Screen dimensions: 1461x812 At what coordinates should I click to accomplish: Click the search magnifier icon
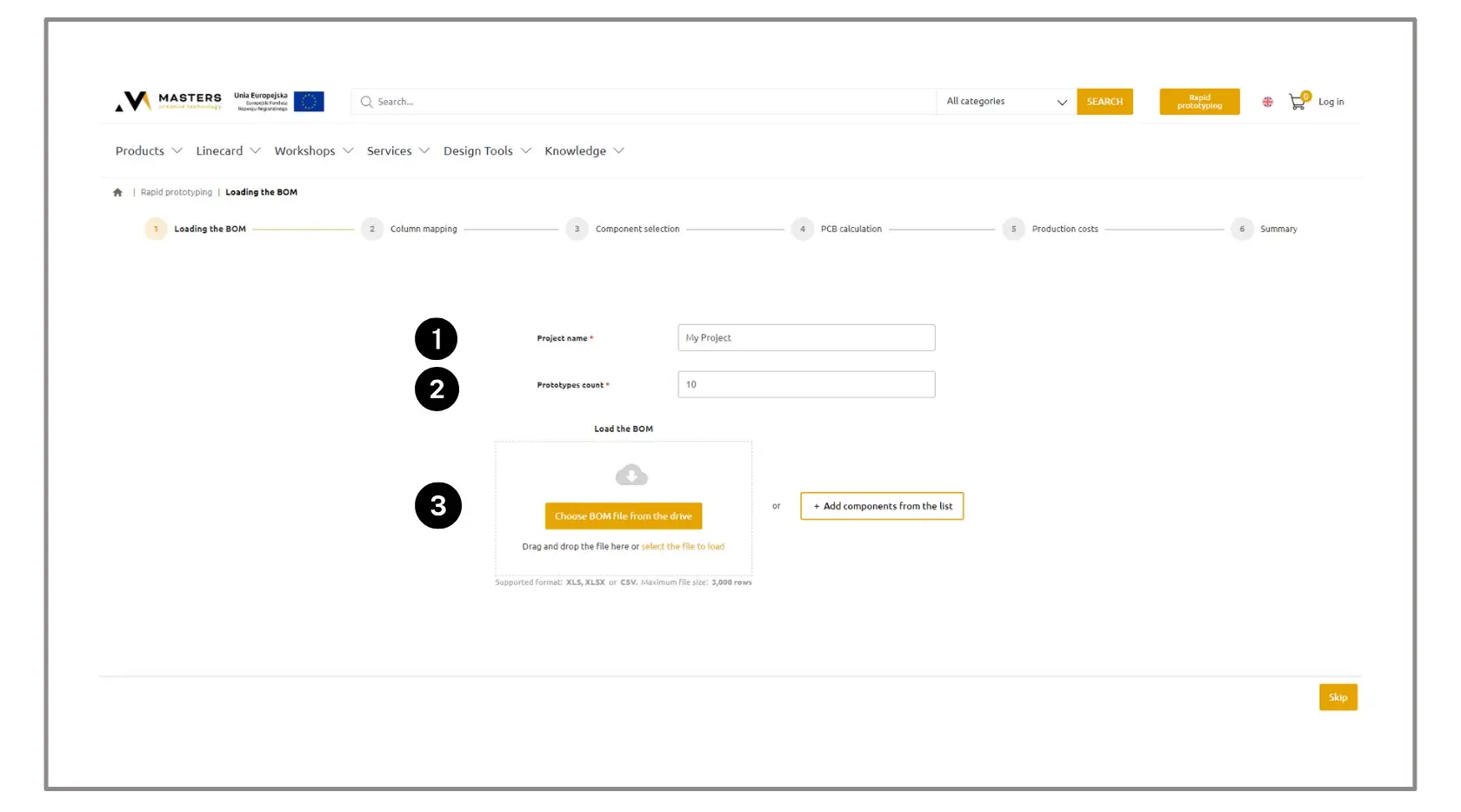click(366, 102)
